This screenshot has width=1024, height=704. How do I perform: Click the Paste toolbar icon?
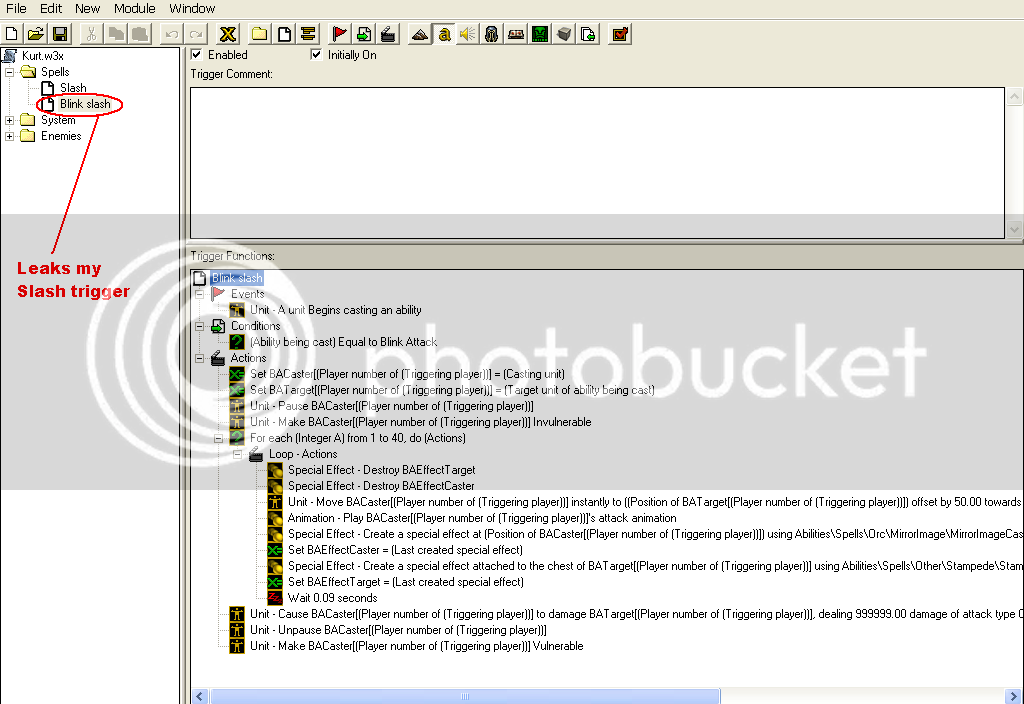[x=140, y=34]
